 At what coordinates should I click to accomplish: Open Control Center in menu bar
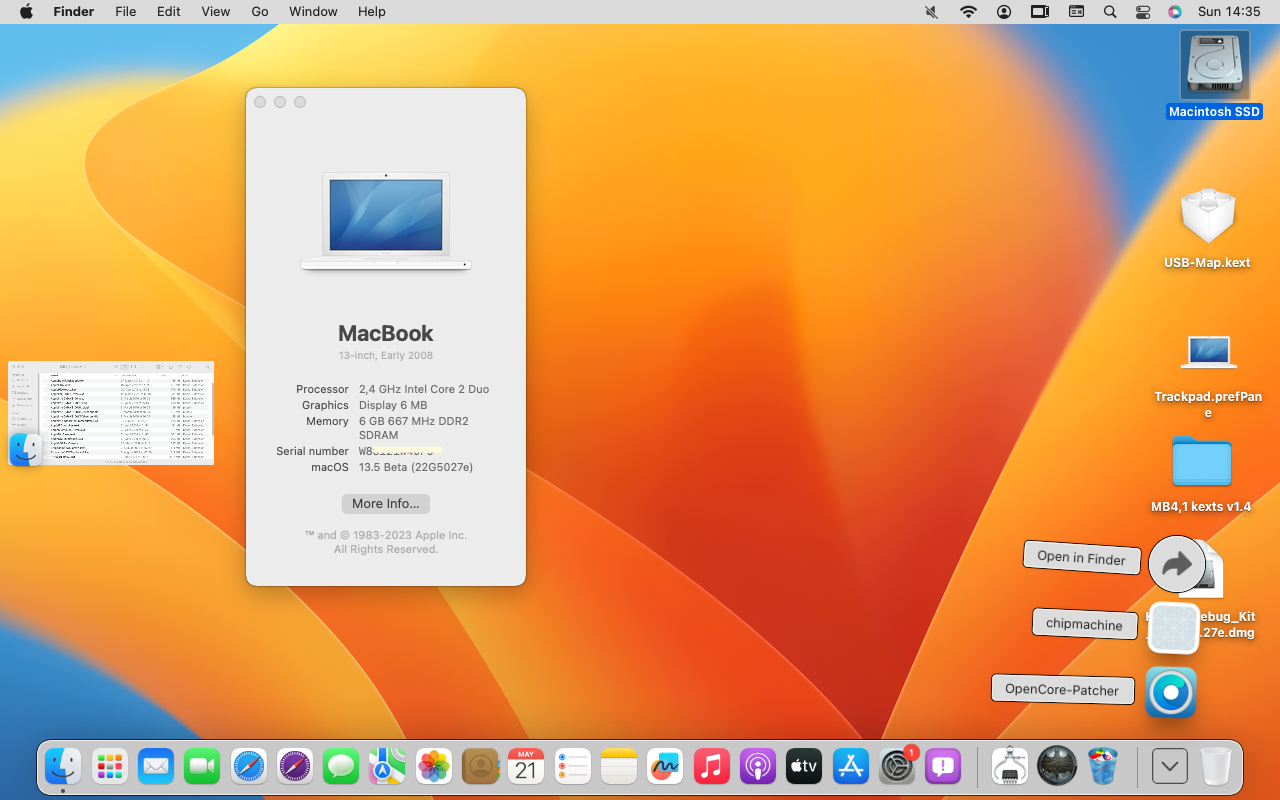(1143, 12)
